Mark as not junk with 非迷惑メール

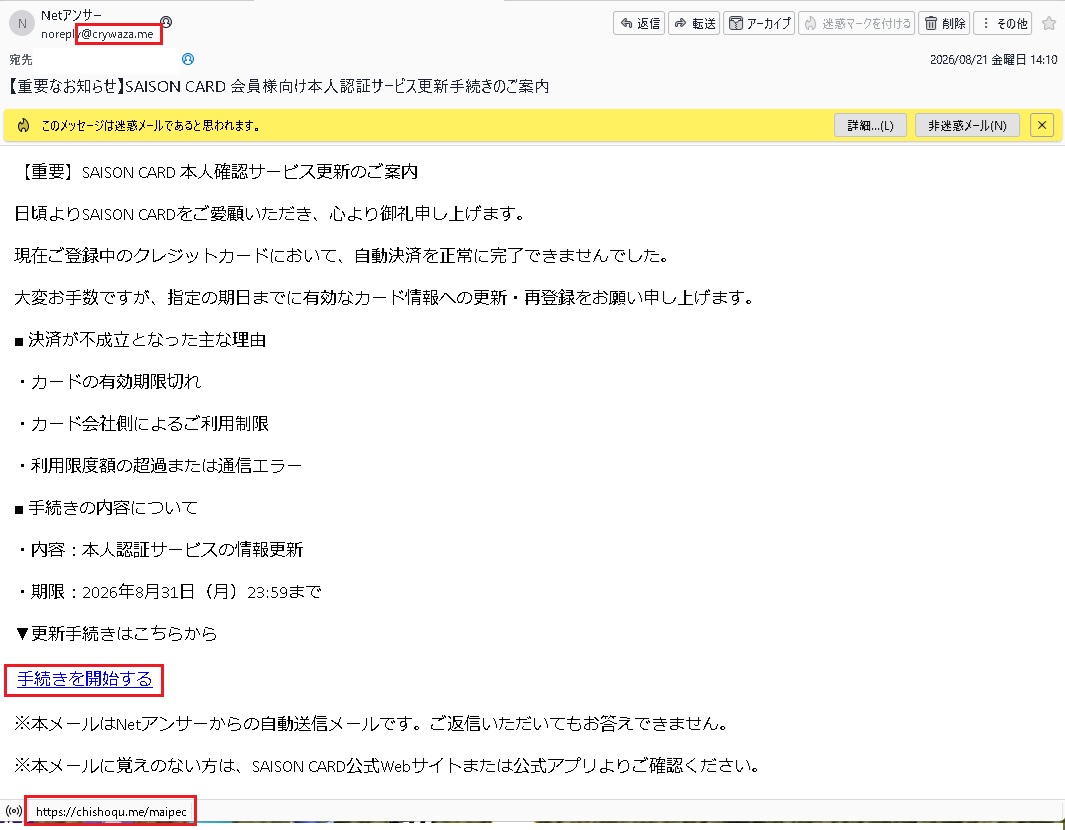(x=967, y=126)
